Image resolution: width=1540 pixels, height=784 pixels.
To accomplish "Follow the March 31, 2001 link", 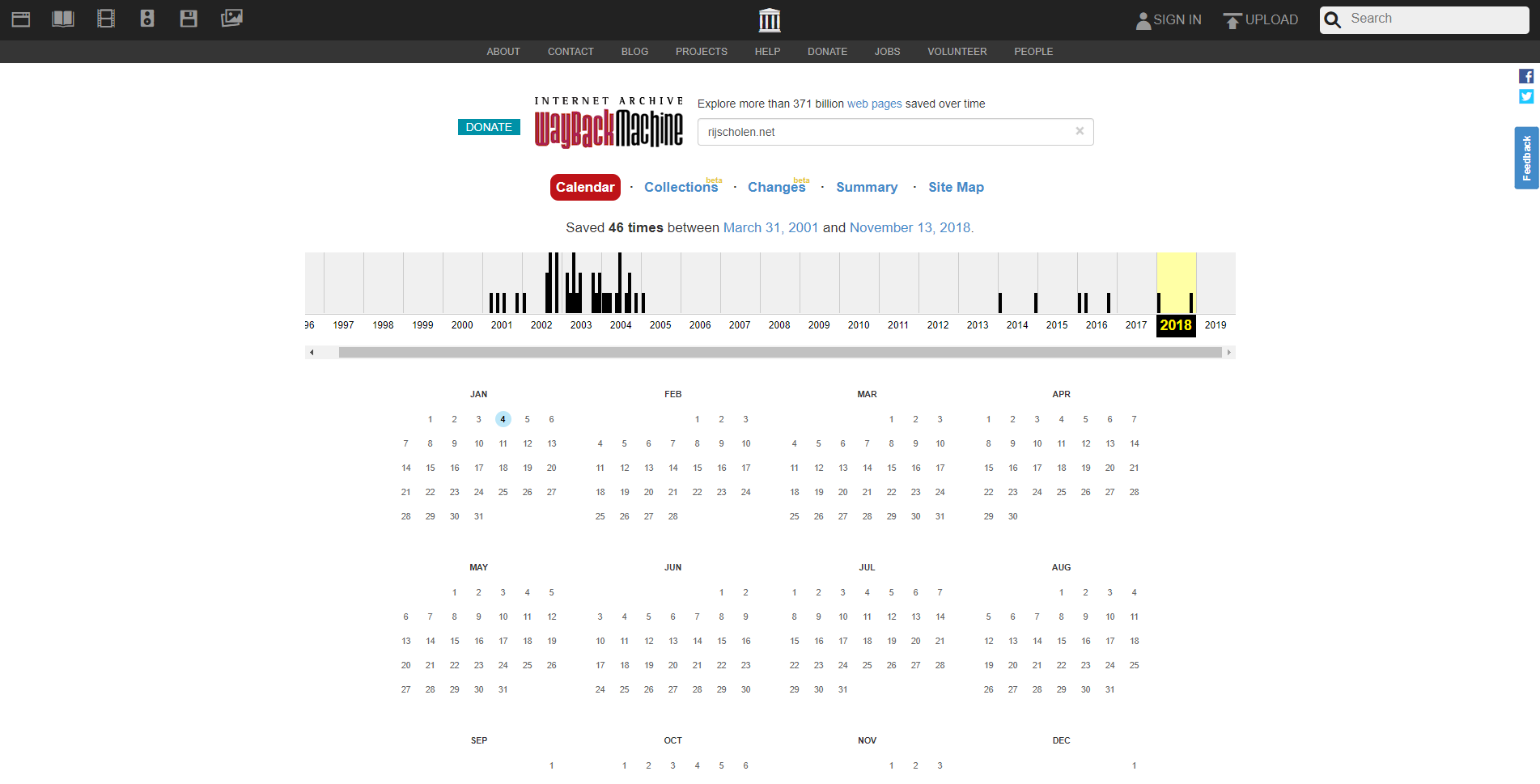I will pos(770,228).
